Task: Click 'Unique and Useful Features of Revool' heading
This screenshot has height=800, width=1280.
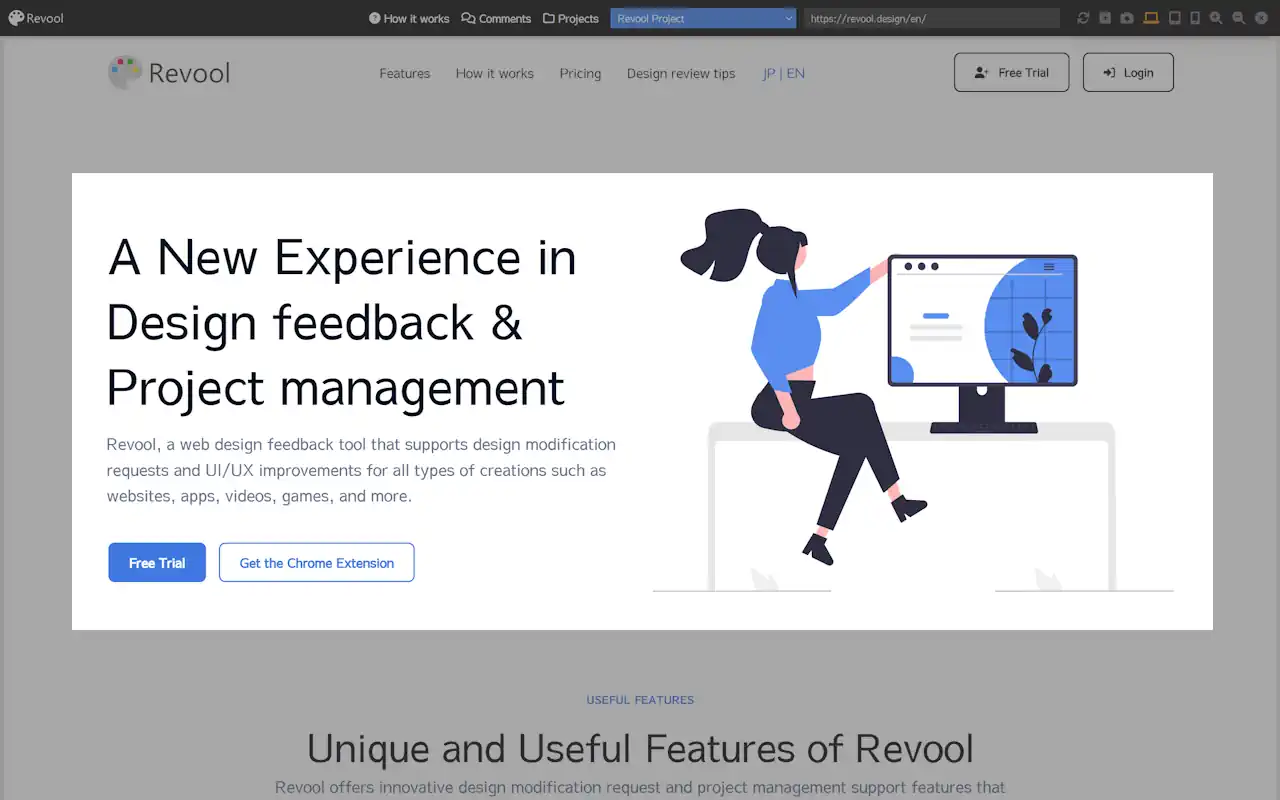Action: pos(640,749)
